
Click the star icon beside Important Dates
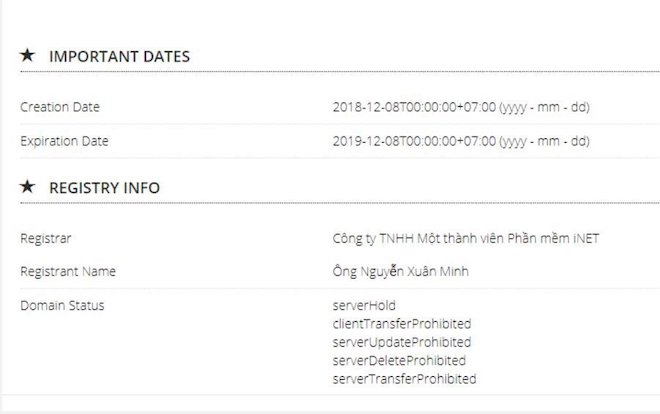28,56
